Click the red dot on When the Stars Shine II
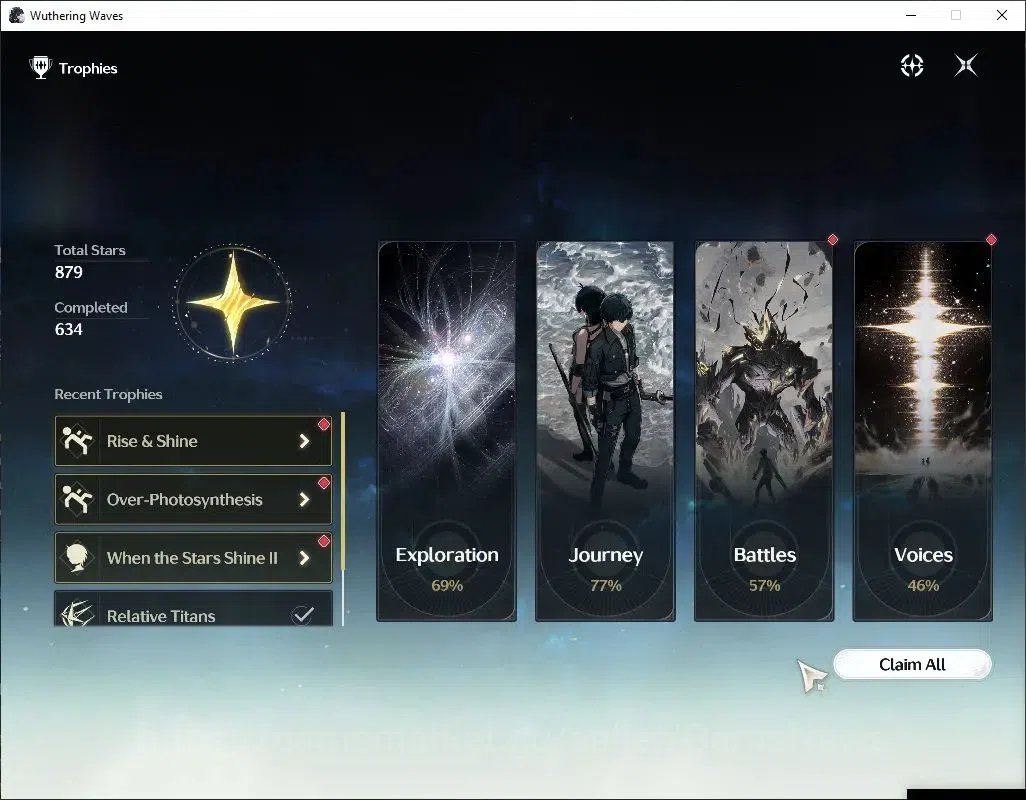 pyautogui.click(x=323, y=541)
